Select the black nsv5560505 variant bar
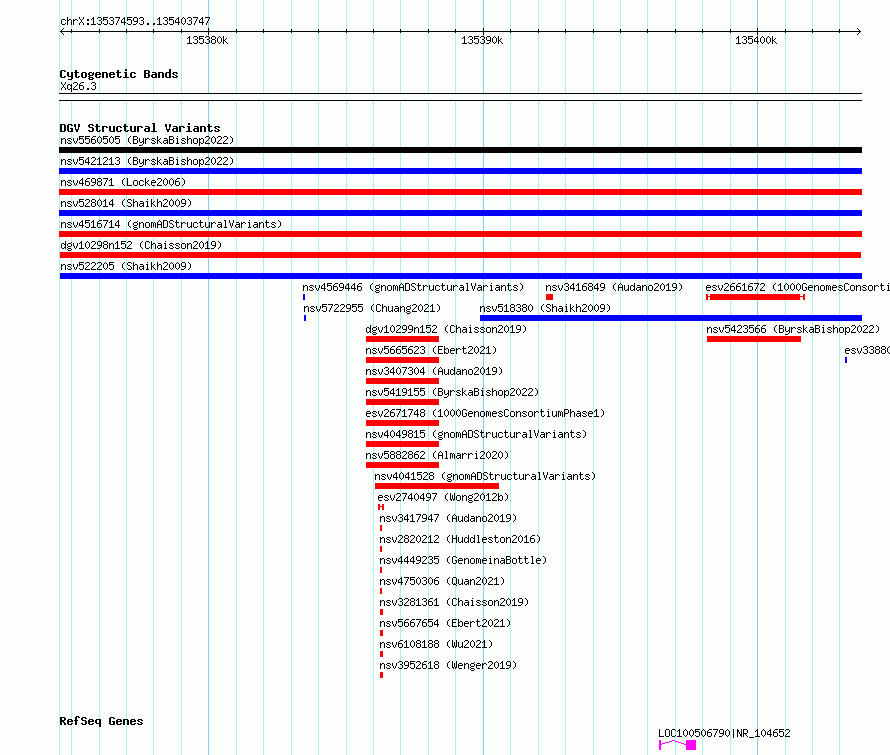Image resolution: width=890 pixels, height=755 pixels. pos(460,150)
